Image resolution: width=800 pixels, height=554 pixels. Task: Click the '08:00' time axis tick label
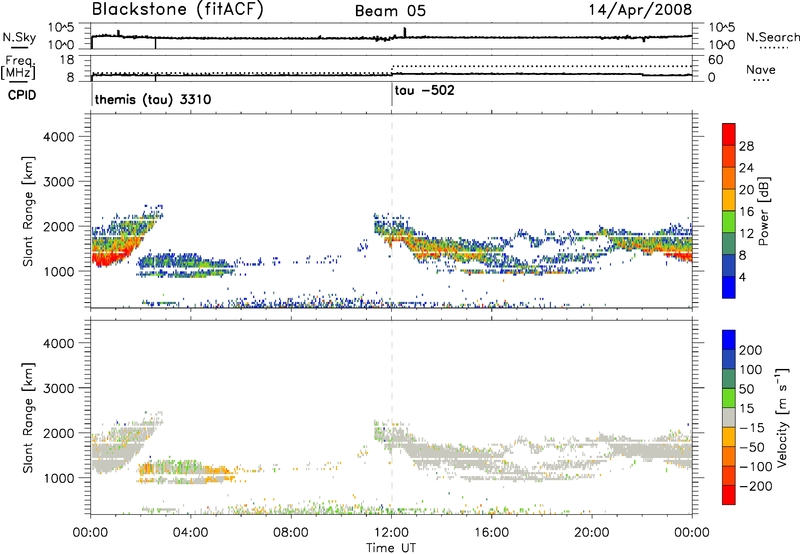pyautogui.click(x=291, y=533)
